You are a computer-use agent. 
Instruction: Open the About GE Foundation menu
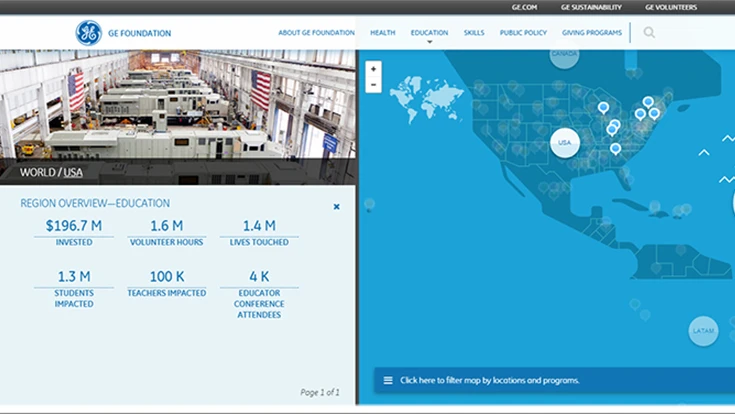316,33
